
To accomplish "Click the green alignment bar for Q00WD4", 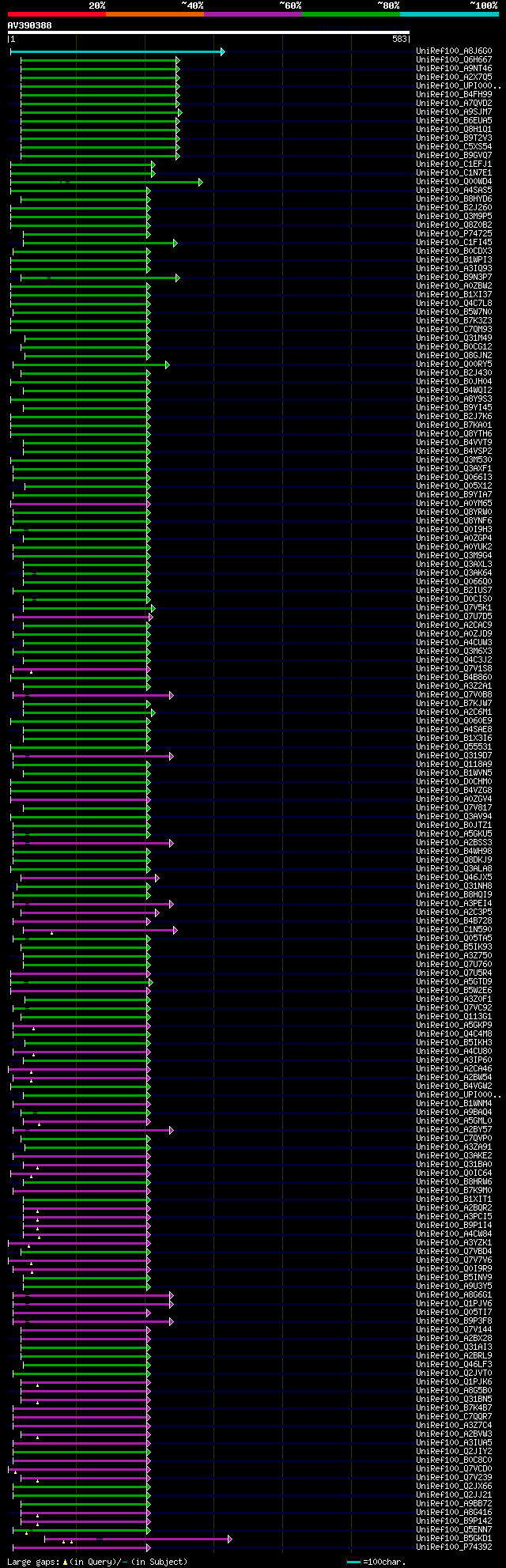I will 106,182.
